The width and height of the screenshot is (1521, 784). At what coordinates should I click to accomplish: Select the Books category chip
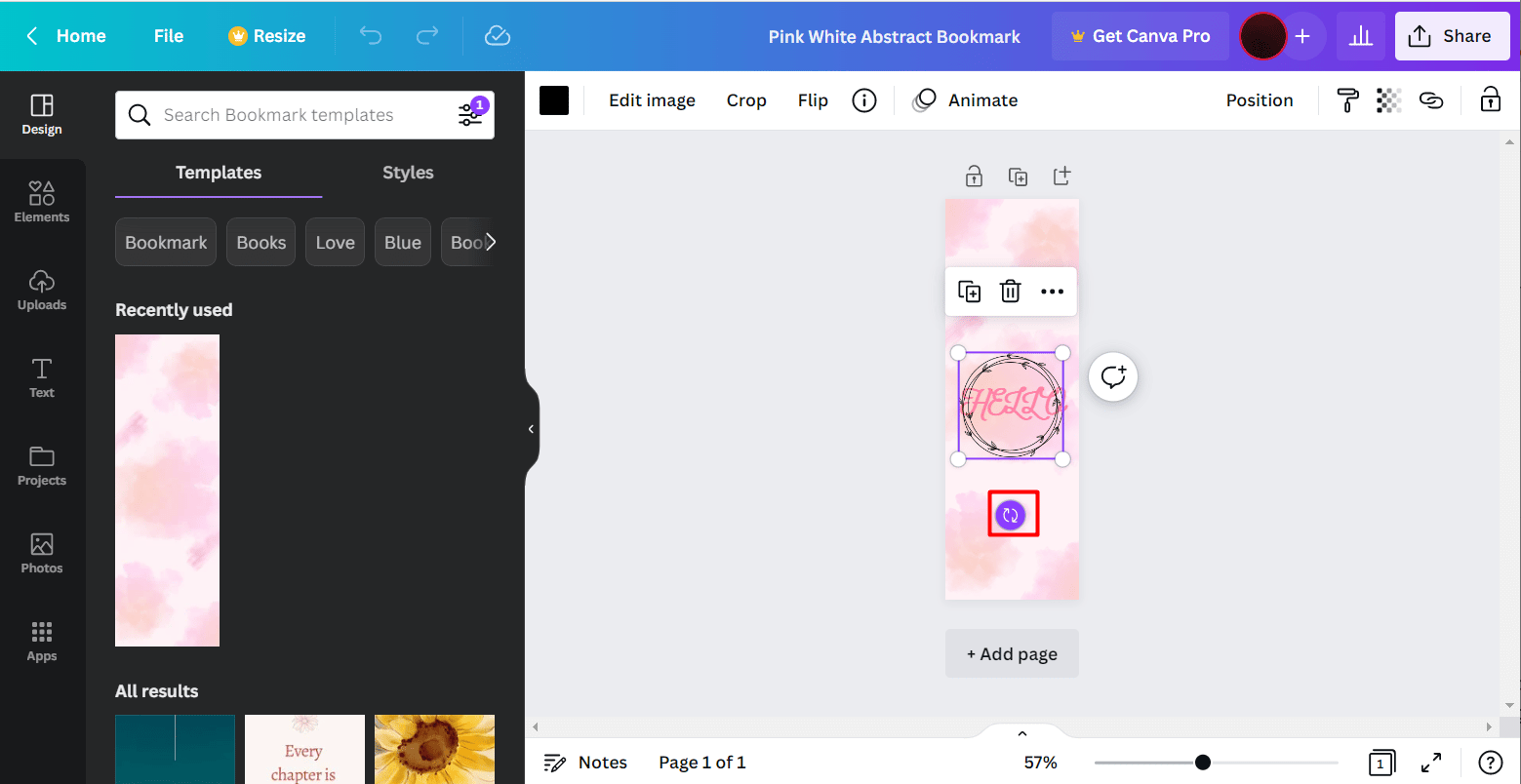261,243
